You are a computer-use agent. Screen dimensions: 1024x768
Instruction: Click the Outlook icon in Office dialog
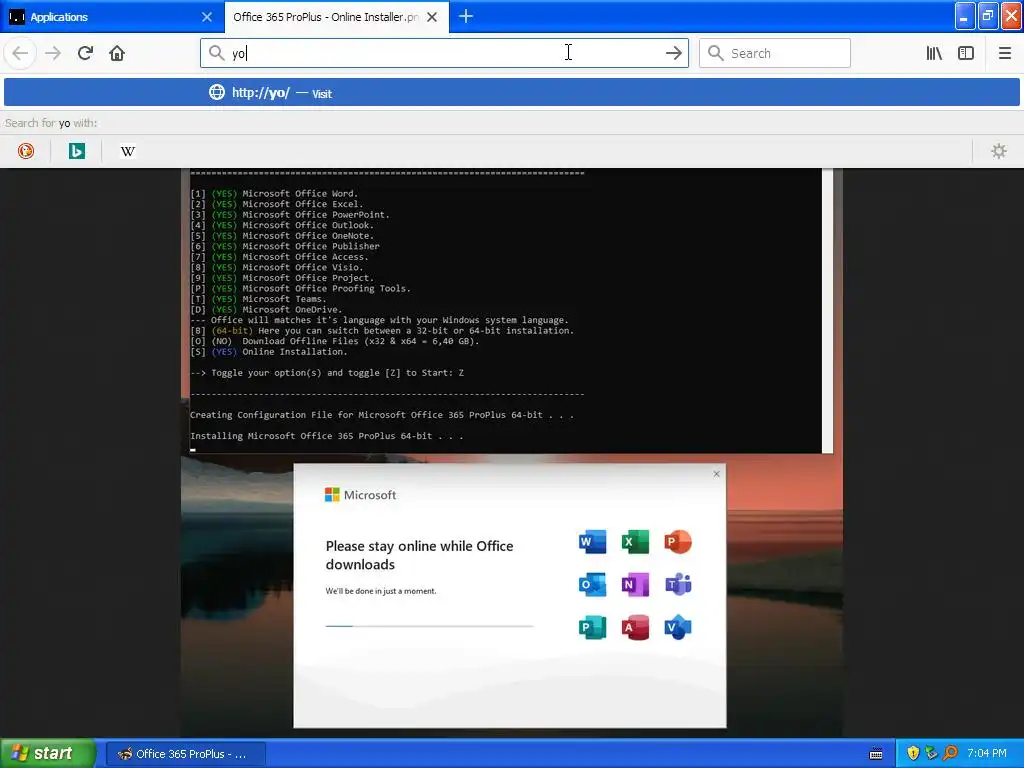[592, 584]
